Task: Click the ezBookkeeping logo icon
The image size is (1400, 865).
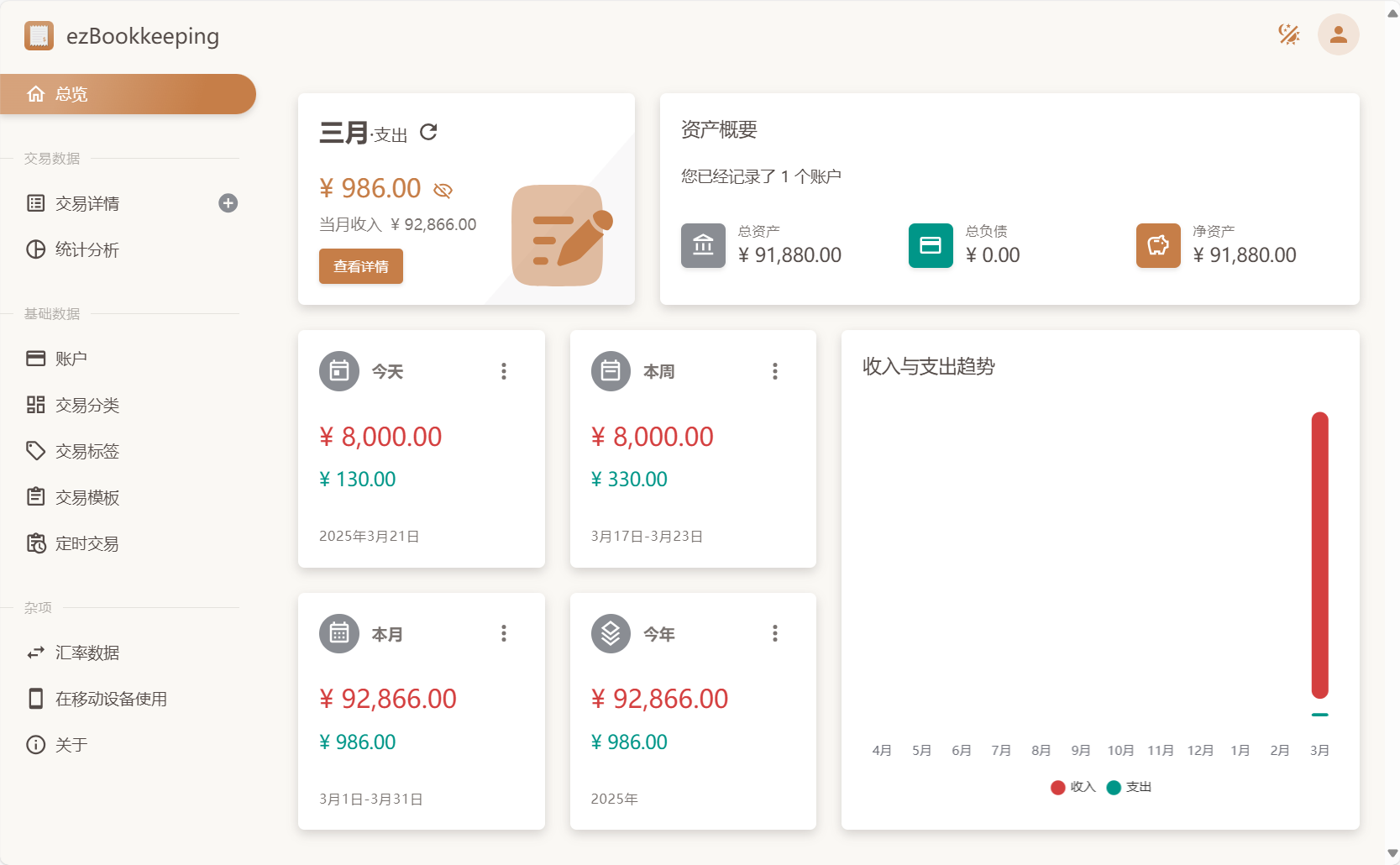Action: coord(39,36)
